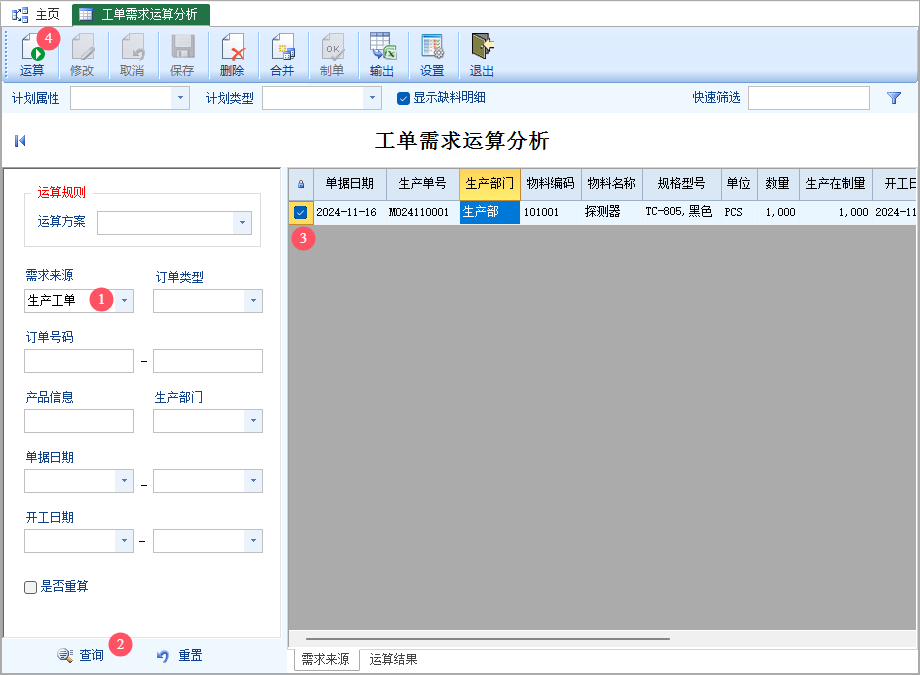920x675 pixels.
Task: Click the 退出 (exit) toolbar icon
Action: pyautogui.click(x=482, y=54)
